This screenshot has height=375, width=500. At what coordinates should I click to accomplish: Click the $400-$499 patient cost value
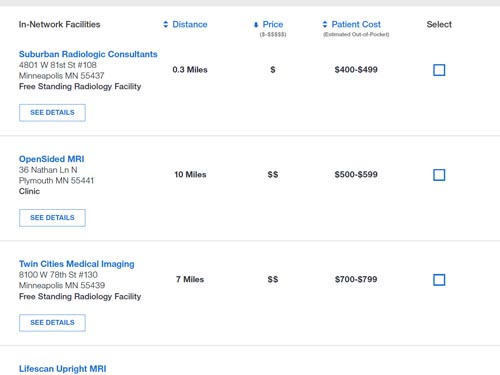356,70
